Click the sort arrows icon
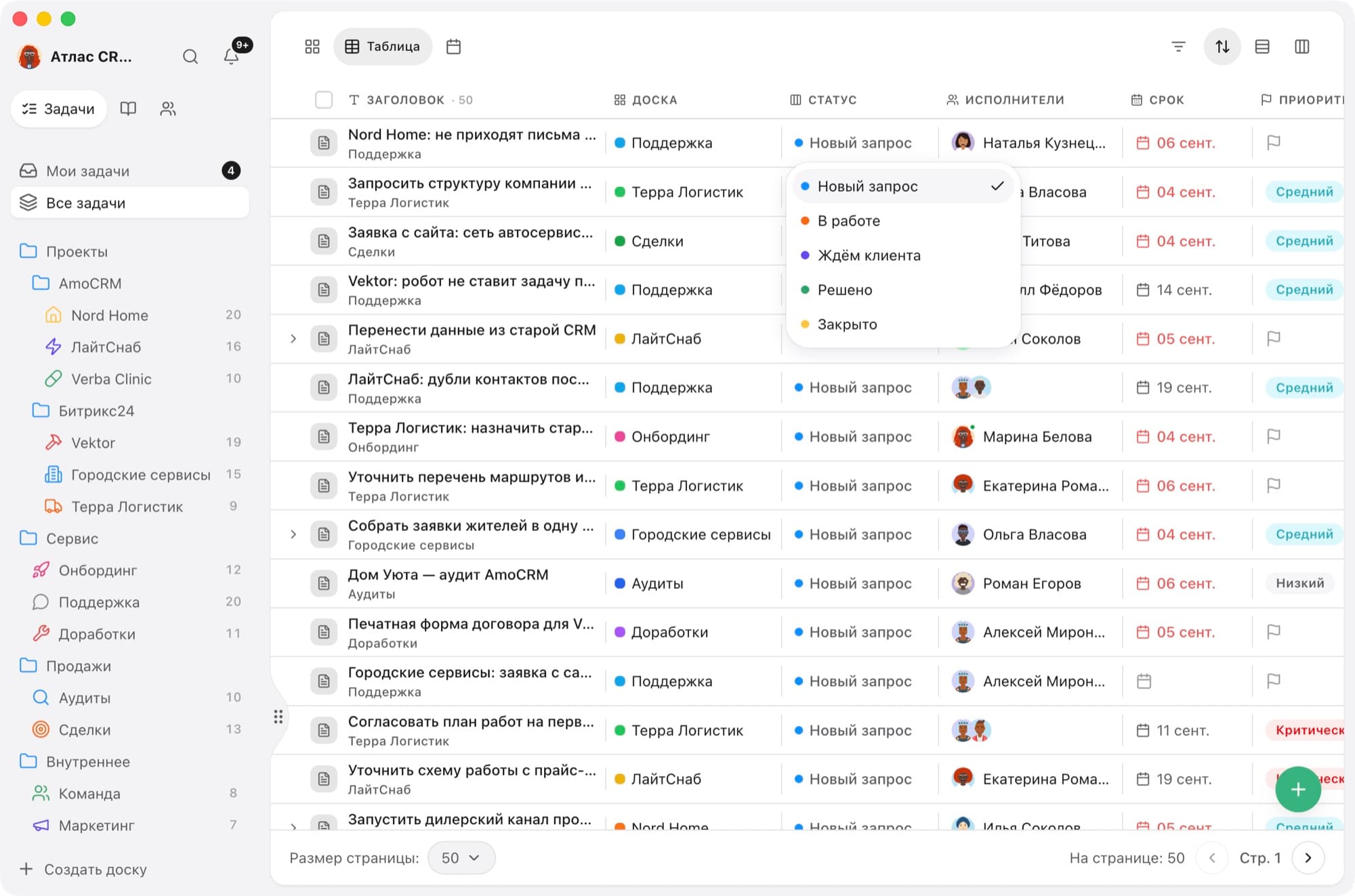 pos(1222,47)
